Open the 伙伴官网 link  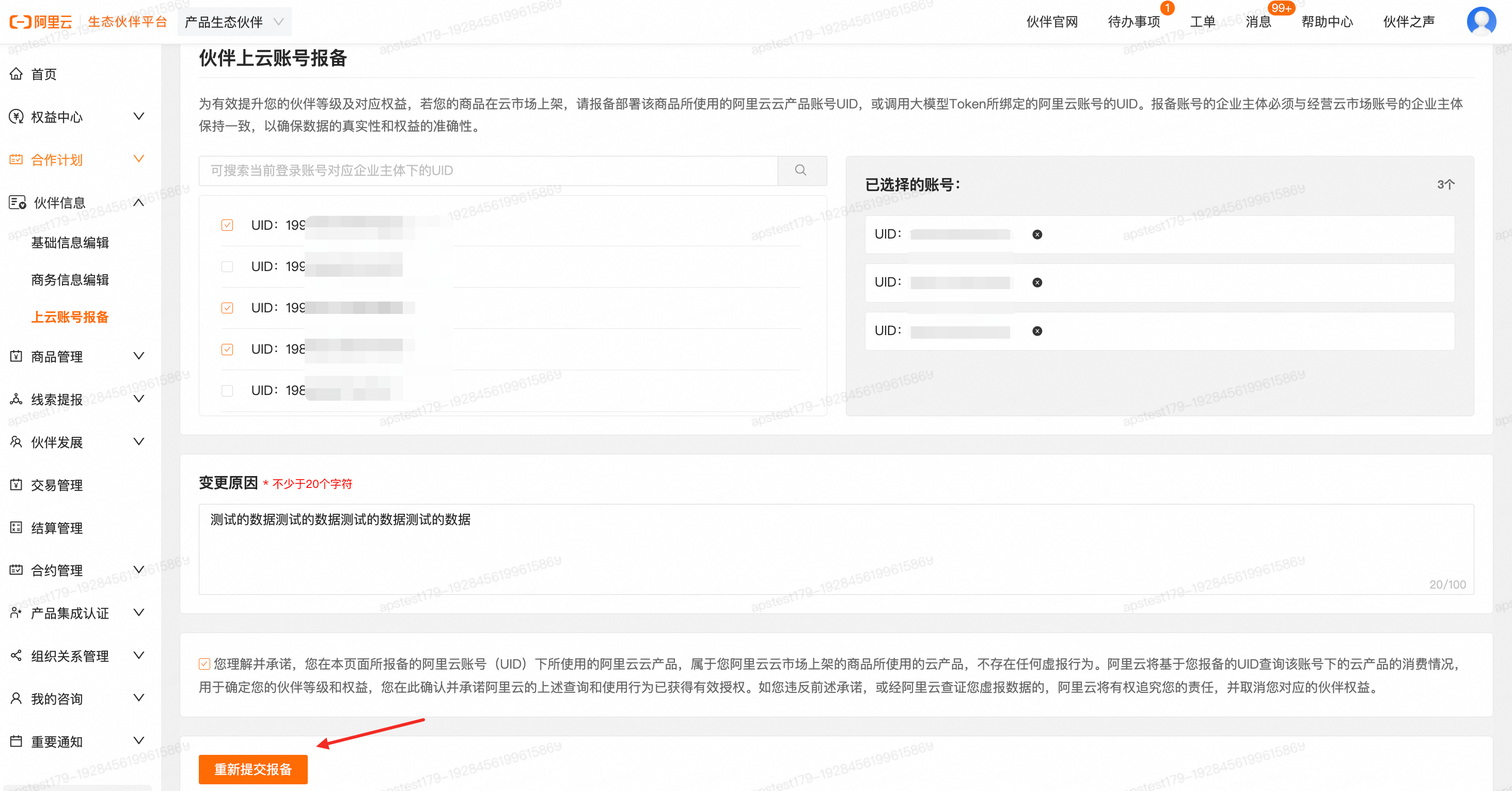1052,22
